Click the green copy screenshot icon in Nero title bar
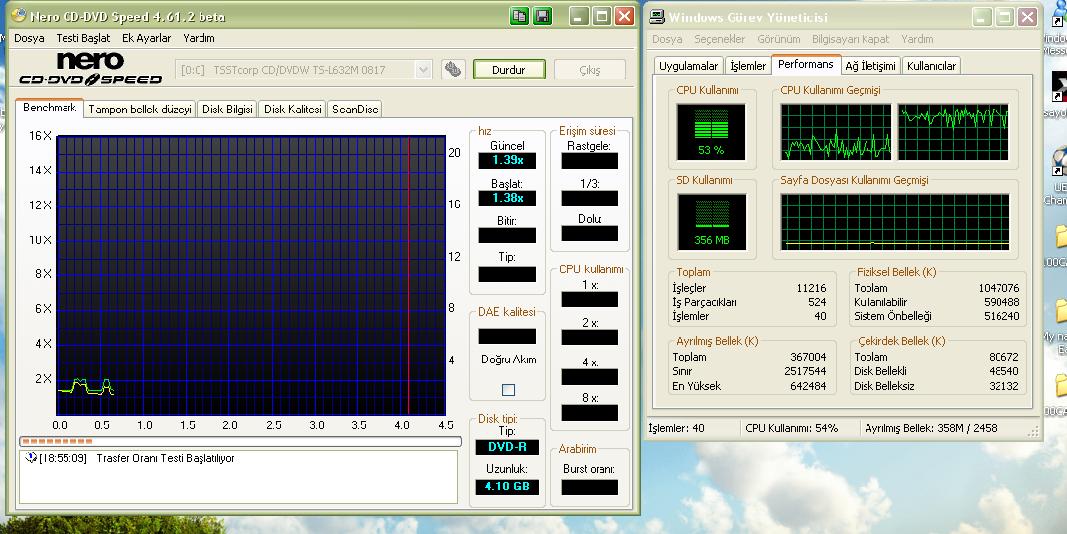Image resolution: width=1067 pixels, height=534 pixels. 519,16
